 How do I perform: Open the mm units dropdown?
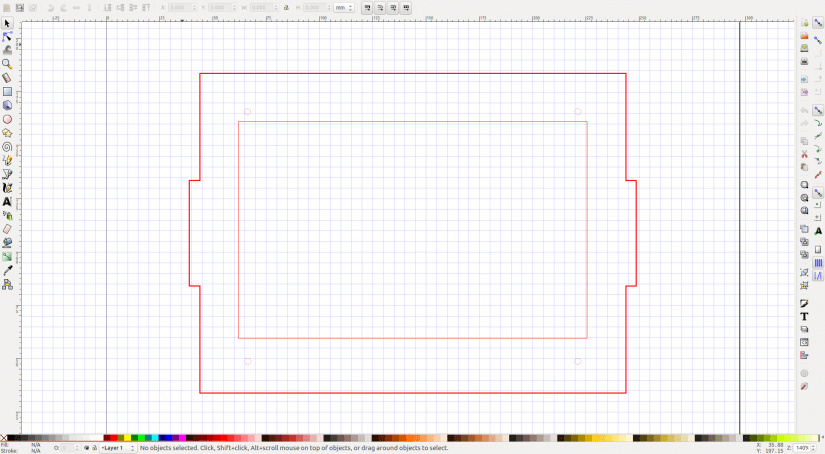[x=344, y=8]
